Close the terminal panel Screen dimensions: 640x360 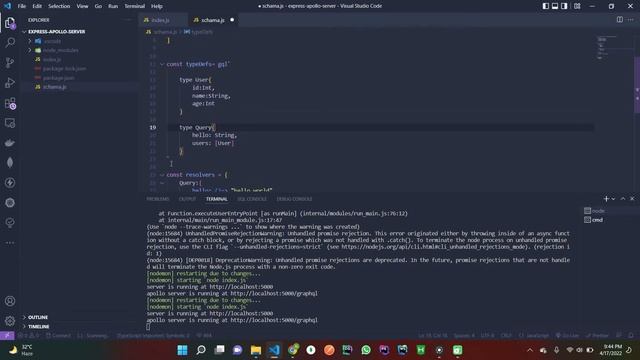[x=632, y=199]
